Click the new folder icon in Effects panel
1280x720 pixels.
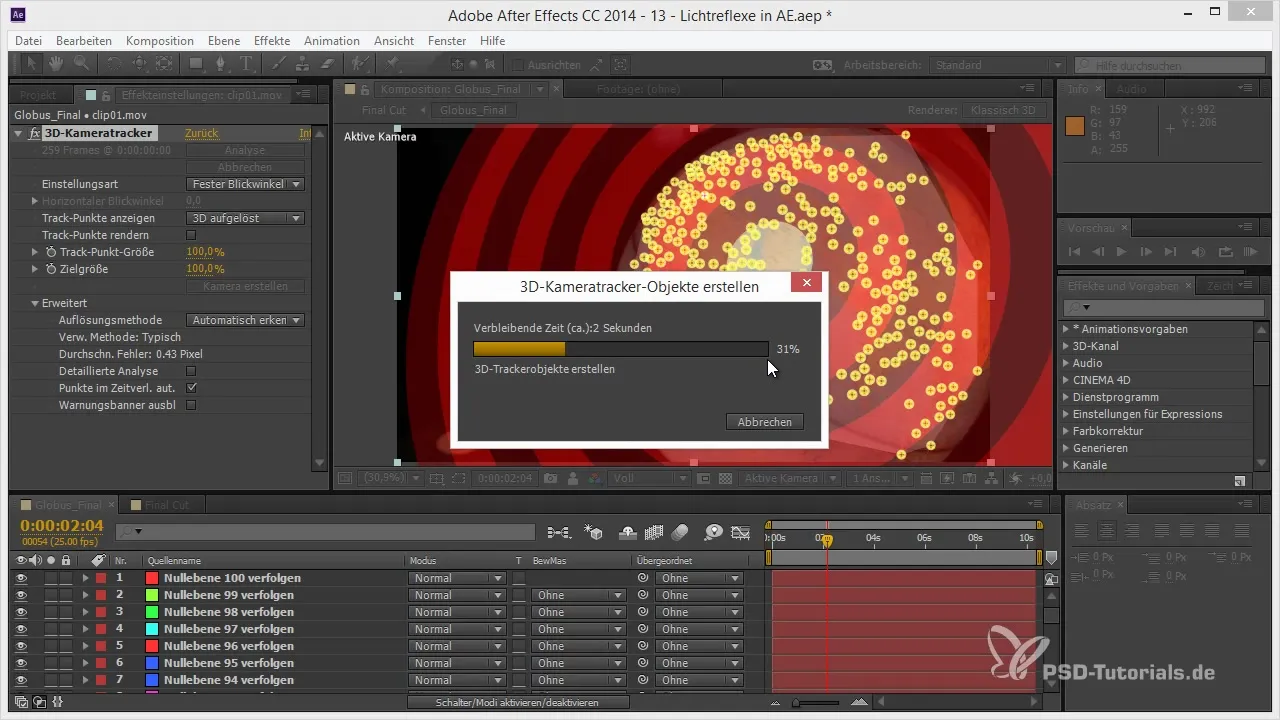pyautogui.click(x=1240, y=481)
